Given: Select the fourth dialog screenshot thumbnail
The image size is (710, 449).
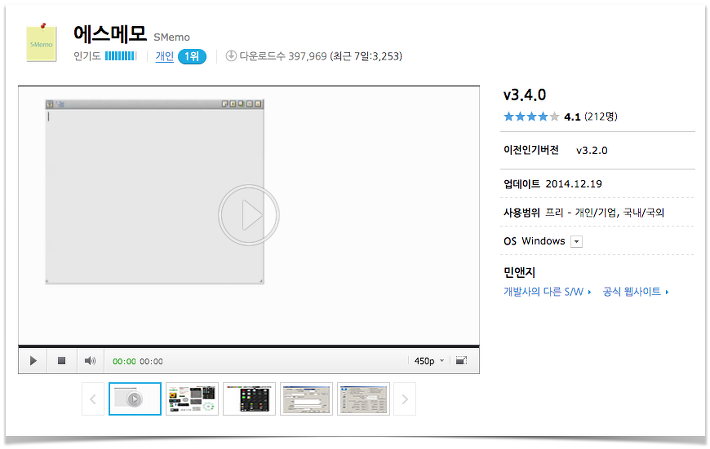Looking at the screenshot, I should (x=306, y=399).
